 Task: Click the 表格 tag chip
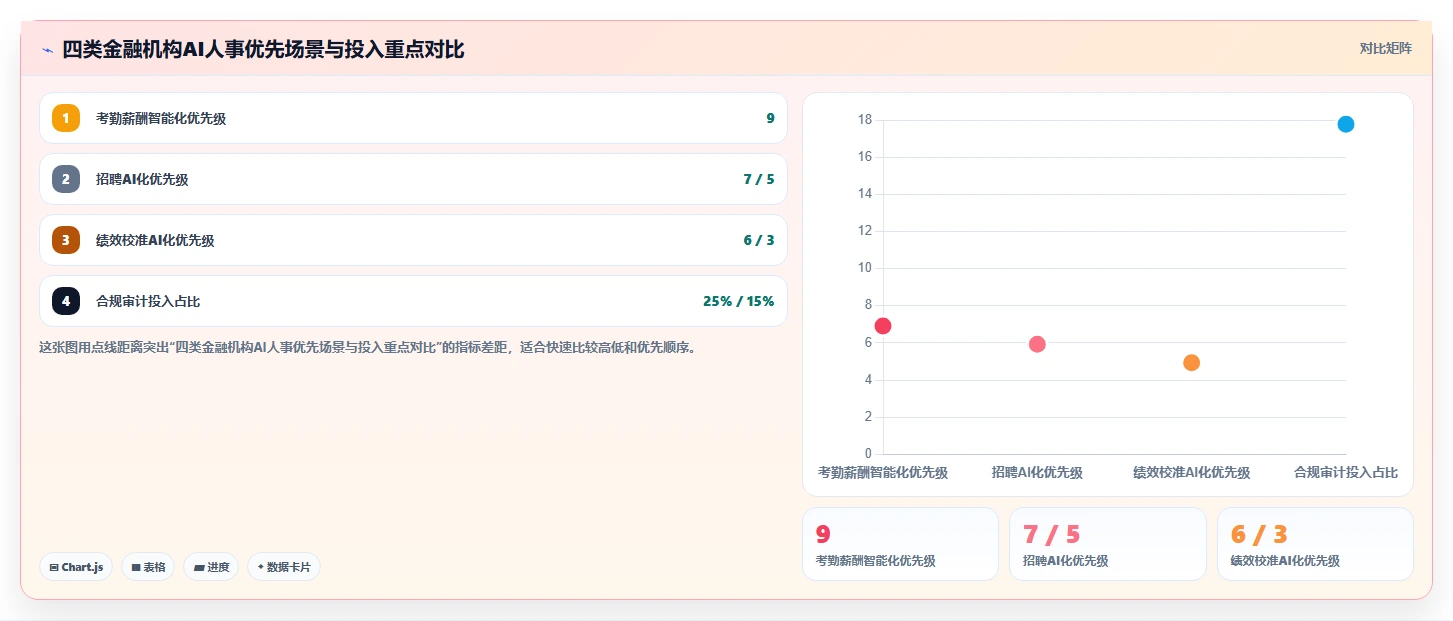148,567
